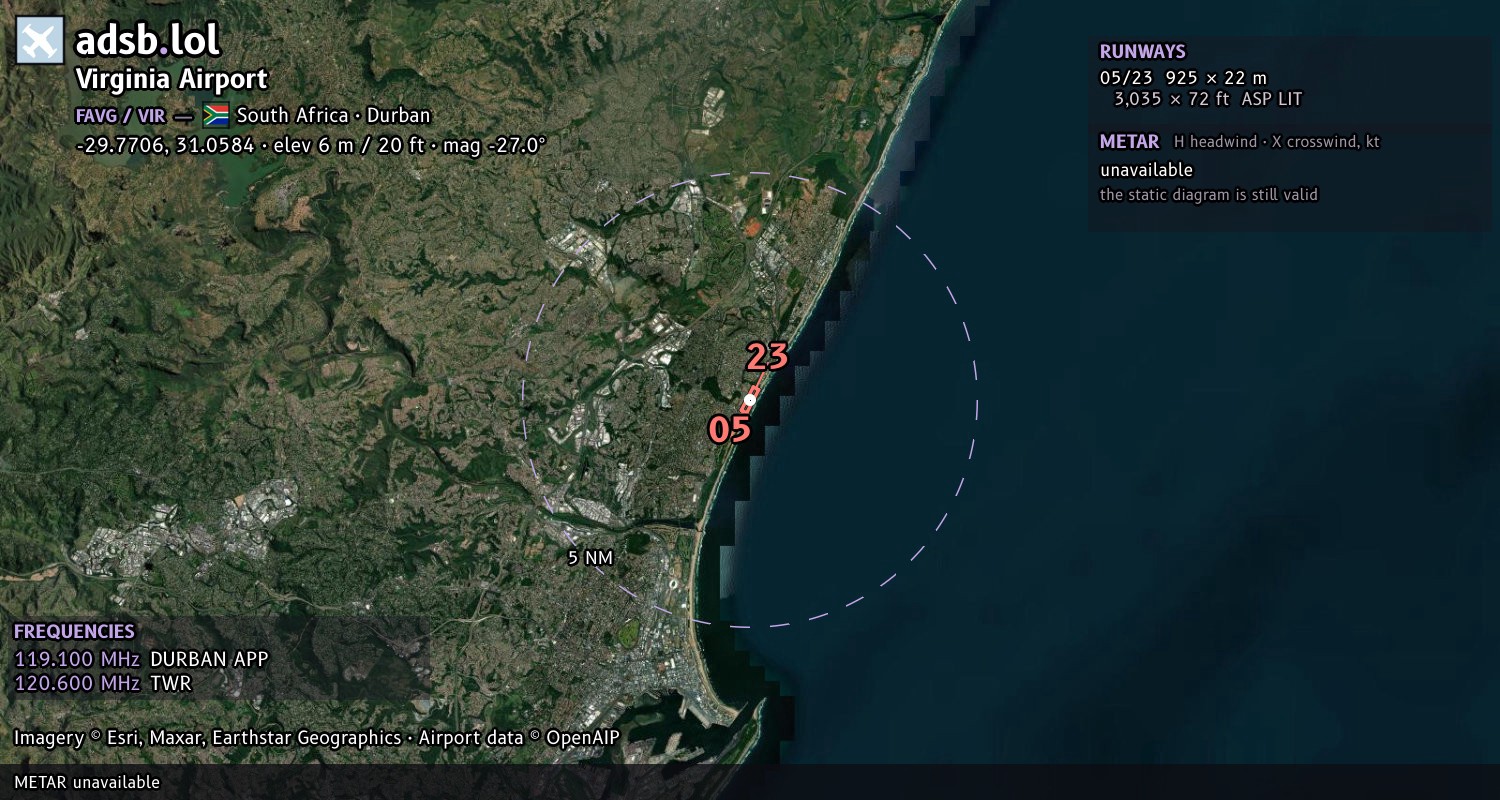1500x800 pixels.
Task: Click the Virginia Airport heading
Action: 172,80
